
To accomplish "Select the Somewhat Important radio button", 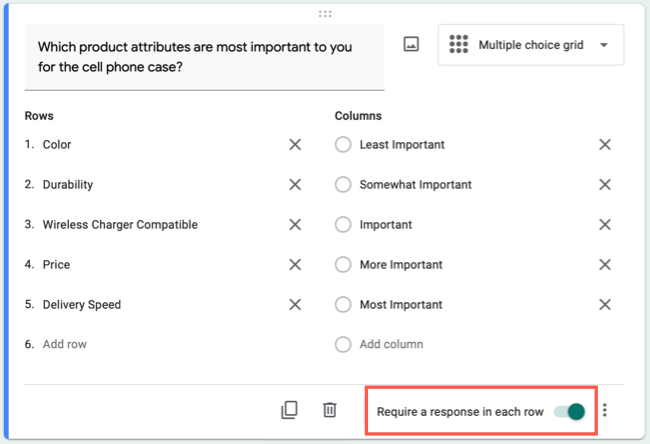I will (x=343, y=185).
